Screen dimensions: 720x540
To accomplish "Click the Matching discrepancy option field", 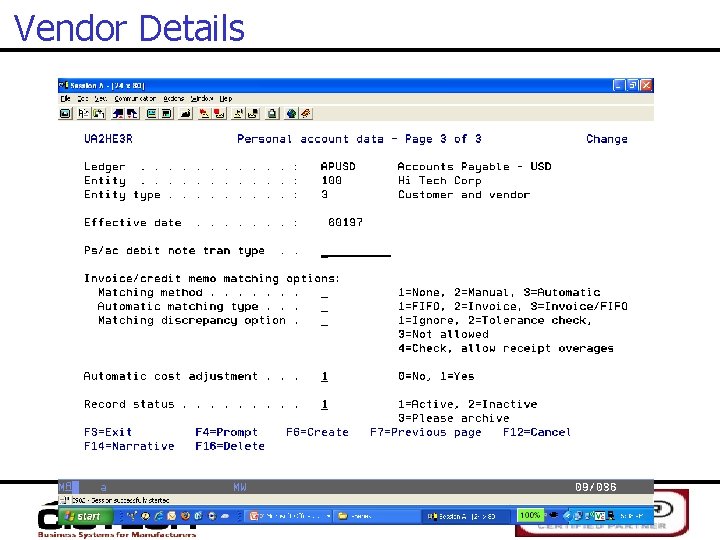I will [325, 321].
